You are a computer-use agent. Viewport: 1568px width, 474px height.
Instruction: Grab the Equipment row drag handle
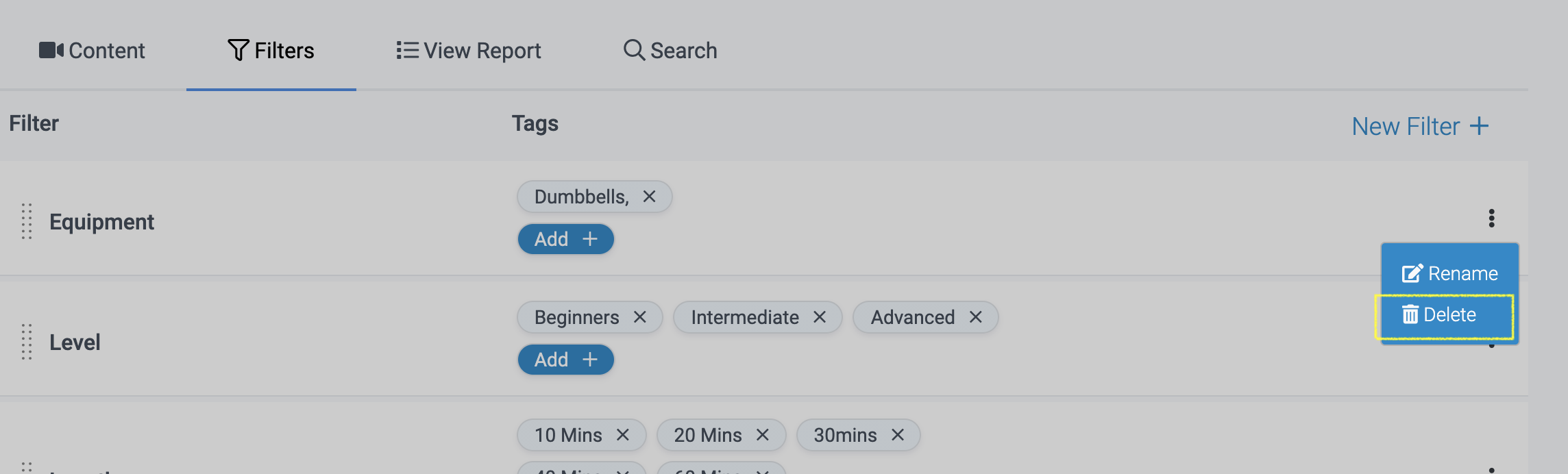(x=27, y=221)
